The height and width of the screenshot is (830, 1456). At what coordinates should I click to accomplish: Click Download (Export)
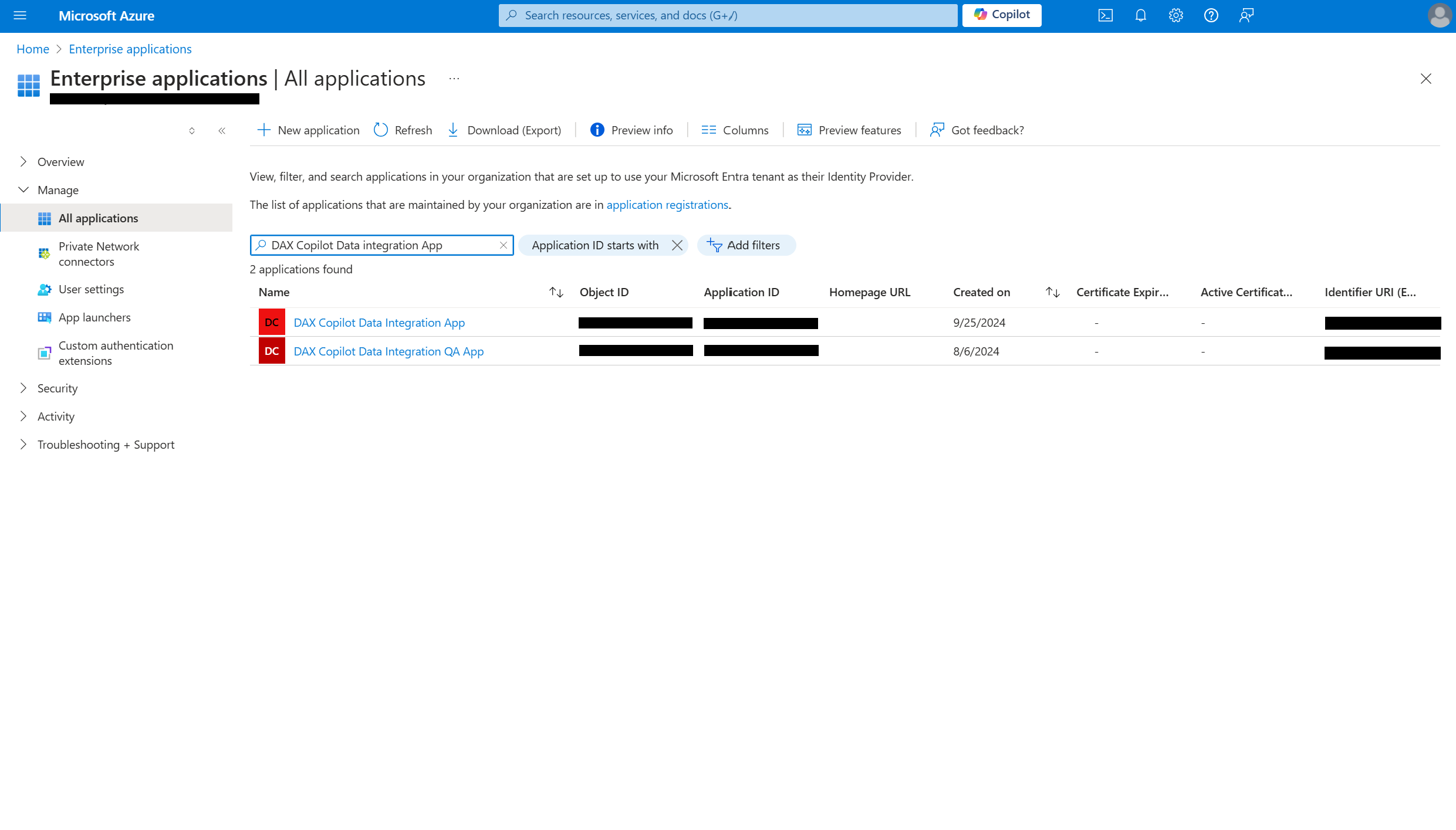[x=505, y=130]
